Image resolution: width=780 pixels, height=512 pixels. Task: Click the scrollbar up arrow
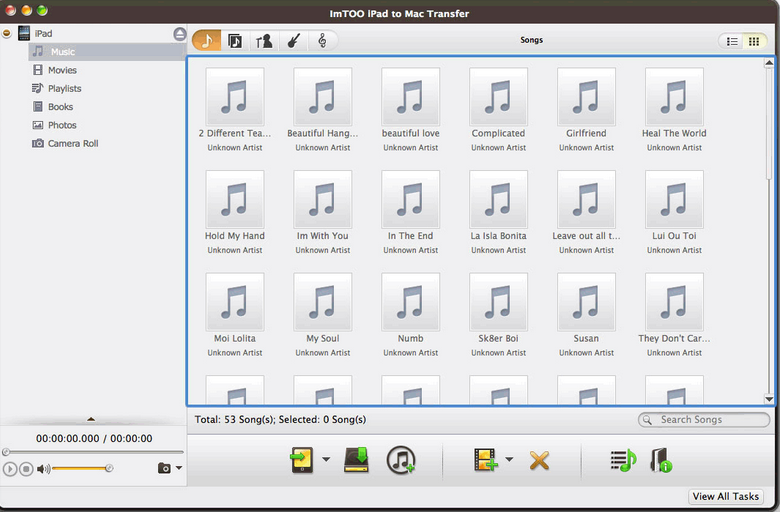click(769, 63)
